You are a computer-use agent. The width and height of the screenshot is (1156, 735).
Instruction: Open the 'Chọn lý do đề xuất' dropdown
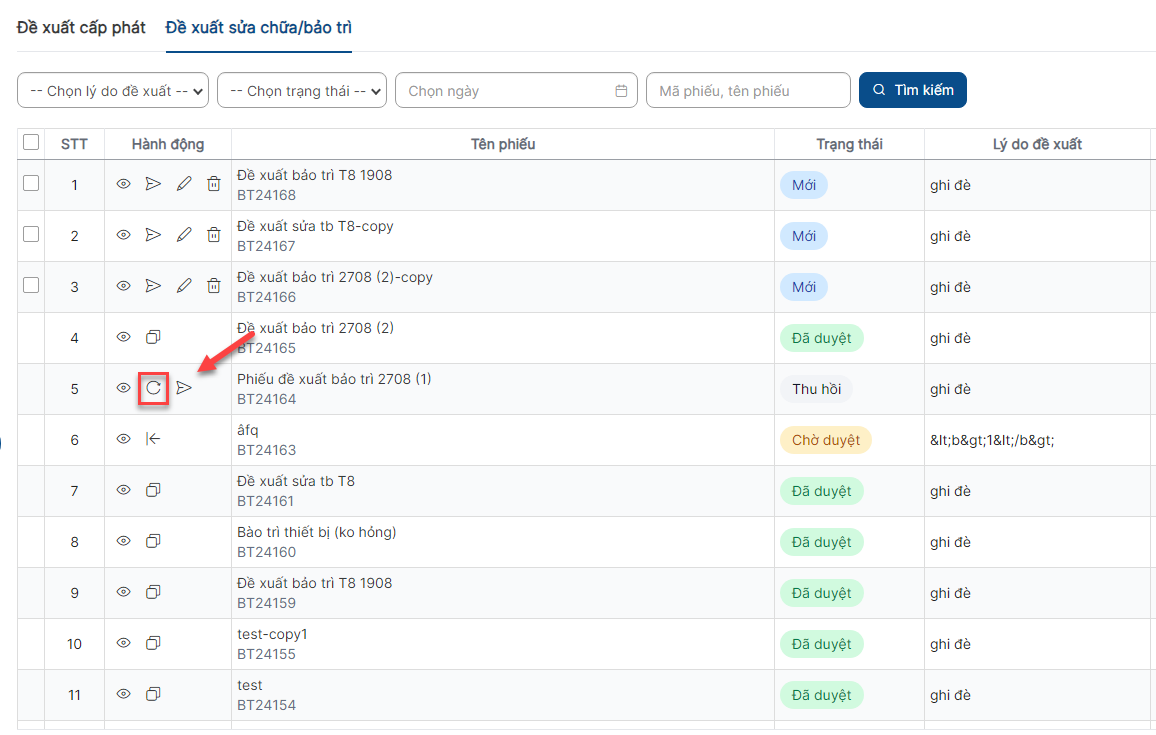tap(113, 91)
